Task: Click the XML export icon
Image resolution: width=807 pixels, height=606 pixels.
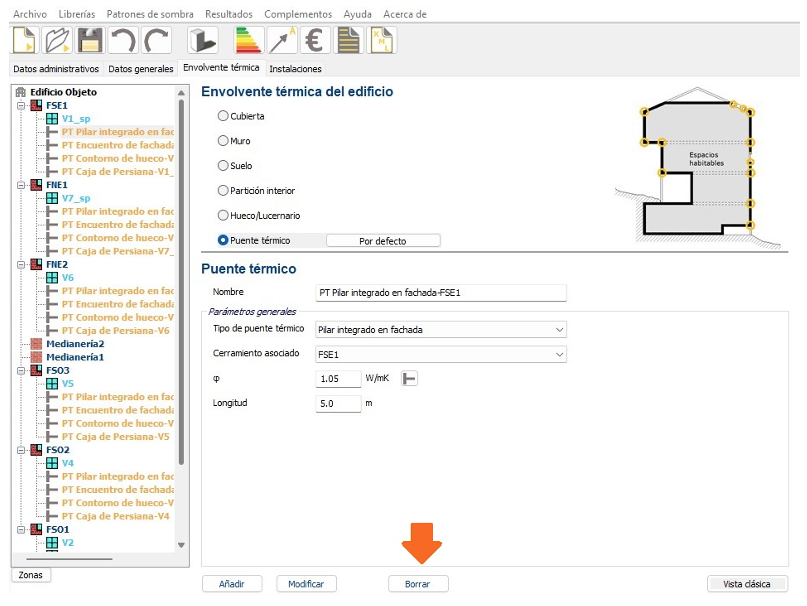Action: pyautogui.click(x=383, y=40)
